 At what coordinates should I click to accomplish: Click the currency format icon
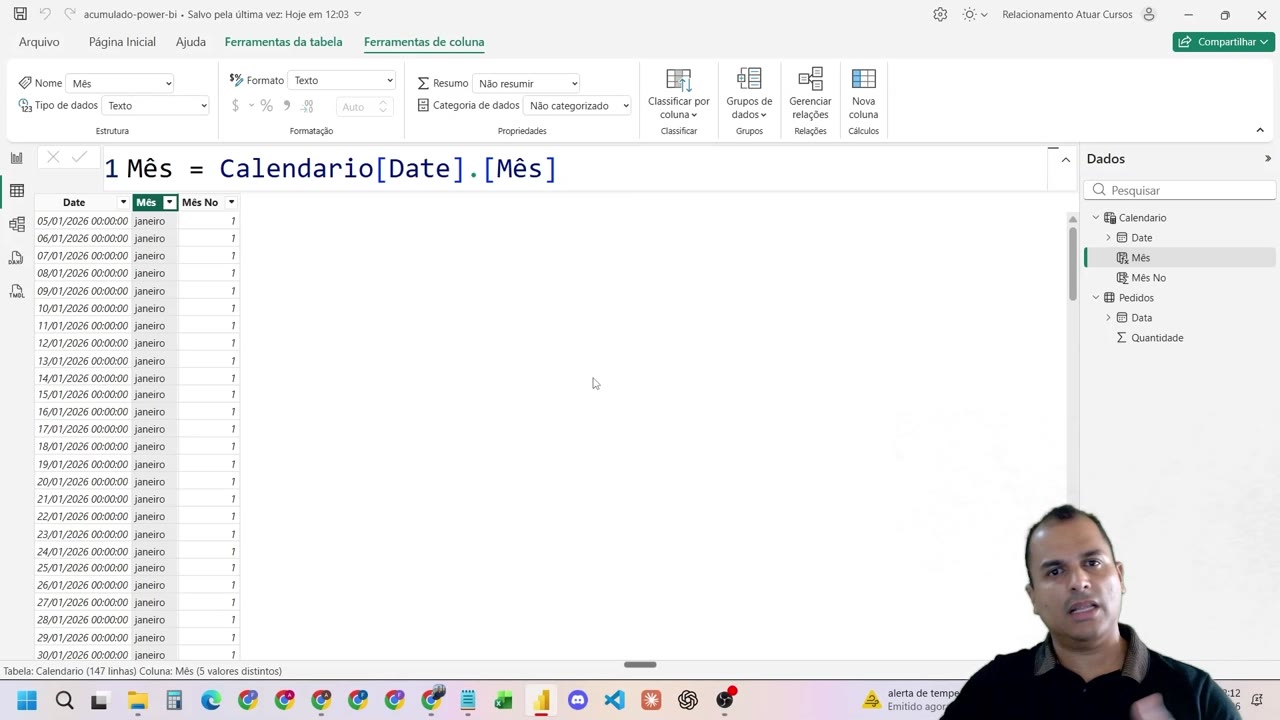click(x=235, y=106)
